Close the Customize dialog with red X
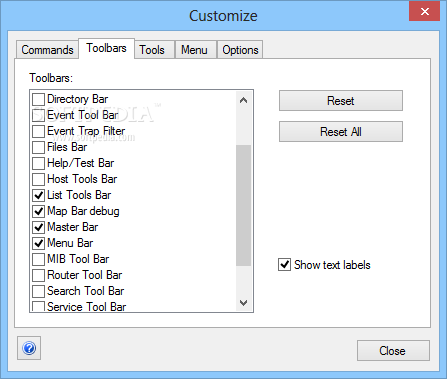Screen dimensions: 447x379 (x=425, y=11)
